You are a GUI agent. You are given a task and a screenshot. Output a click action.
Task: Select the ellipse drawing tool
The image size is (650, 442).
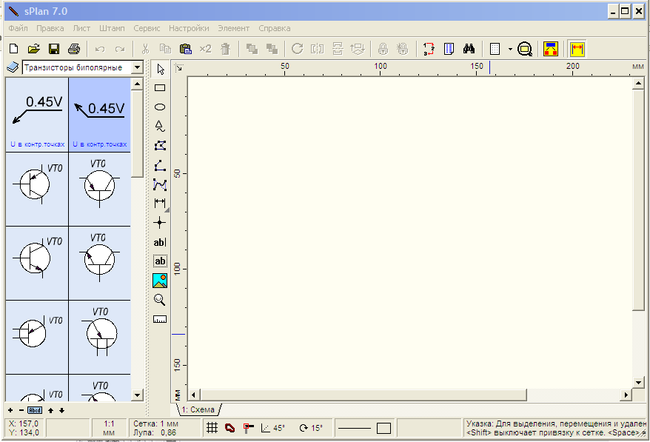pos(160,107)
